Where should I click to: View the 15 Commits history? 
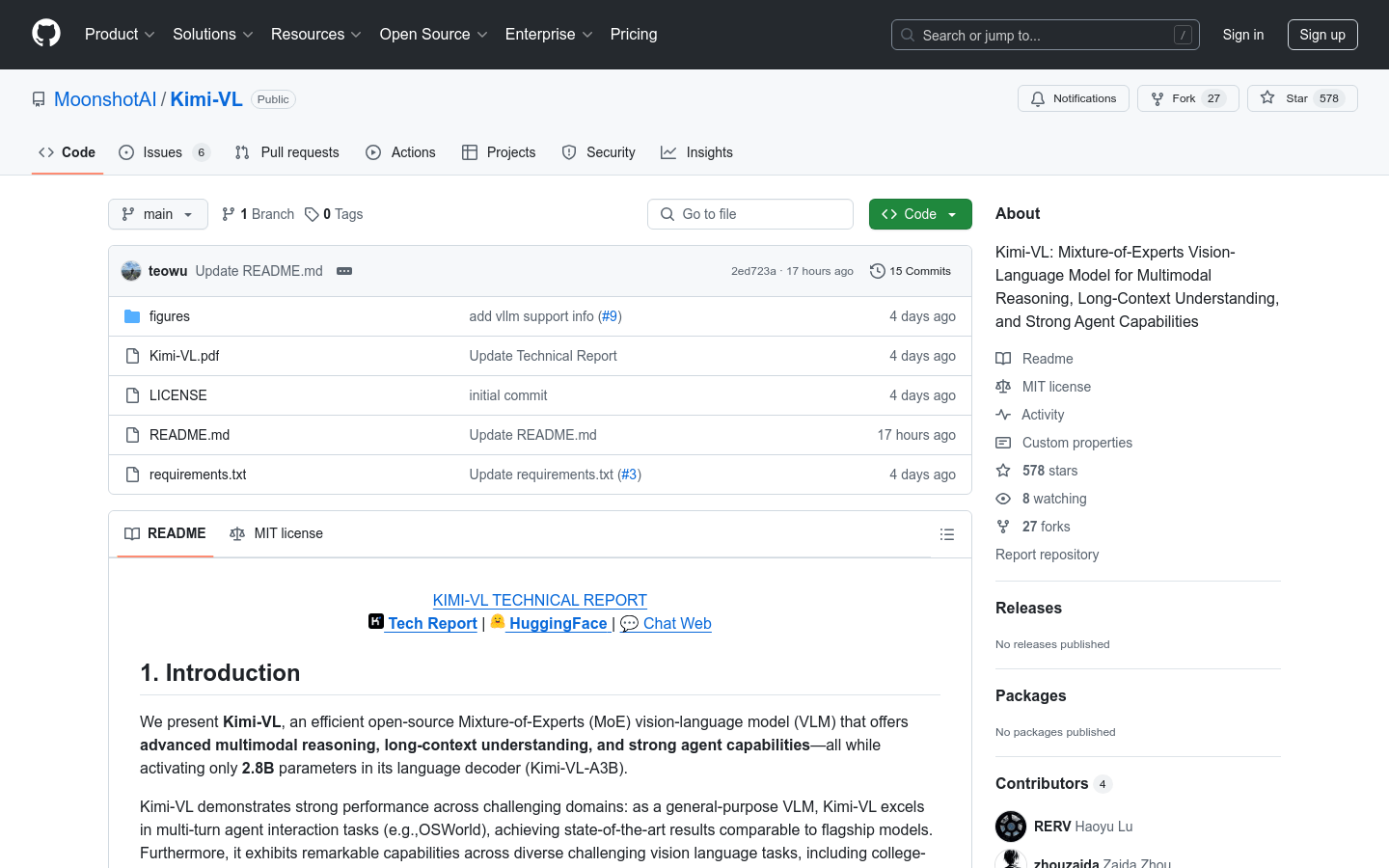coord(911,271)
